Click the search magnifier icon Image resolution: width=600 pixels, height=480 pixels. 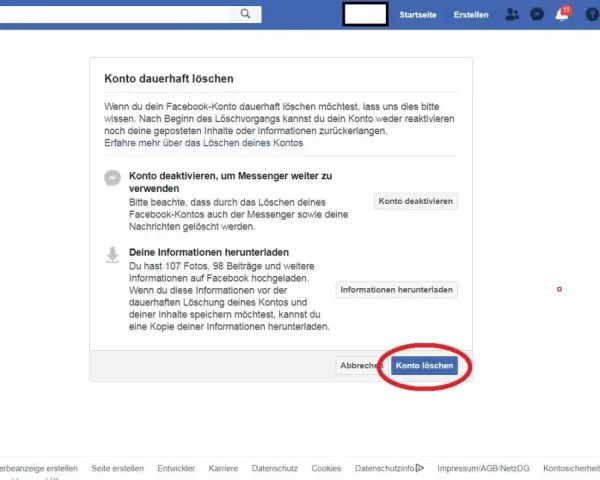pos(245,14)
